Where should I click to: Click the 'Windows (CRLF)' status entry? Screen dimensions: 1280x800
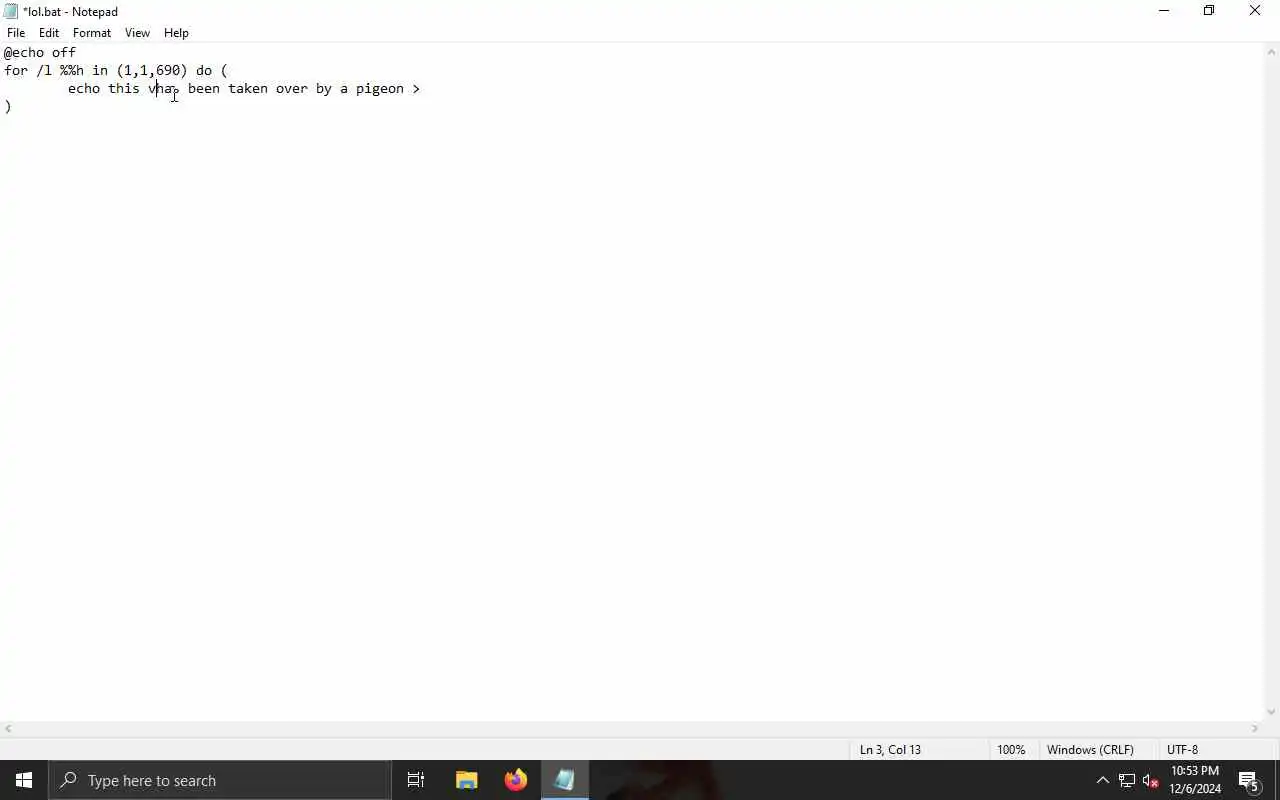[x=1090, y=749]
